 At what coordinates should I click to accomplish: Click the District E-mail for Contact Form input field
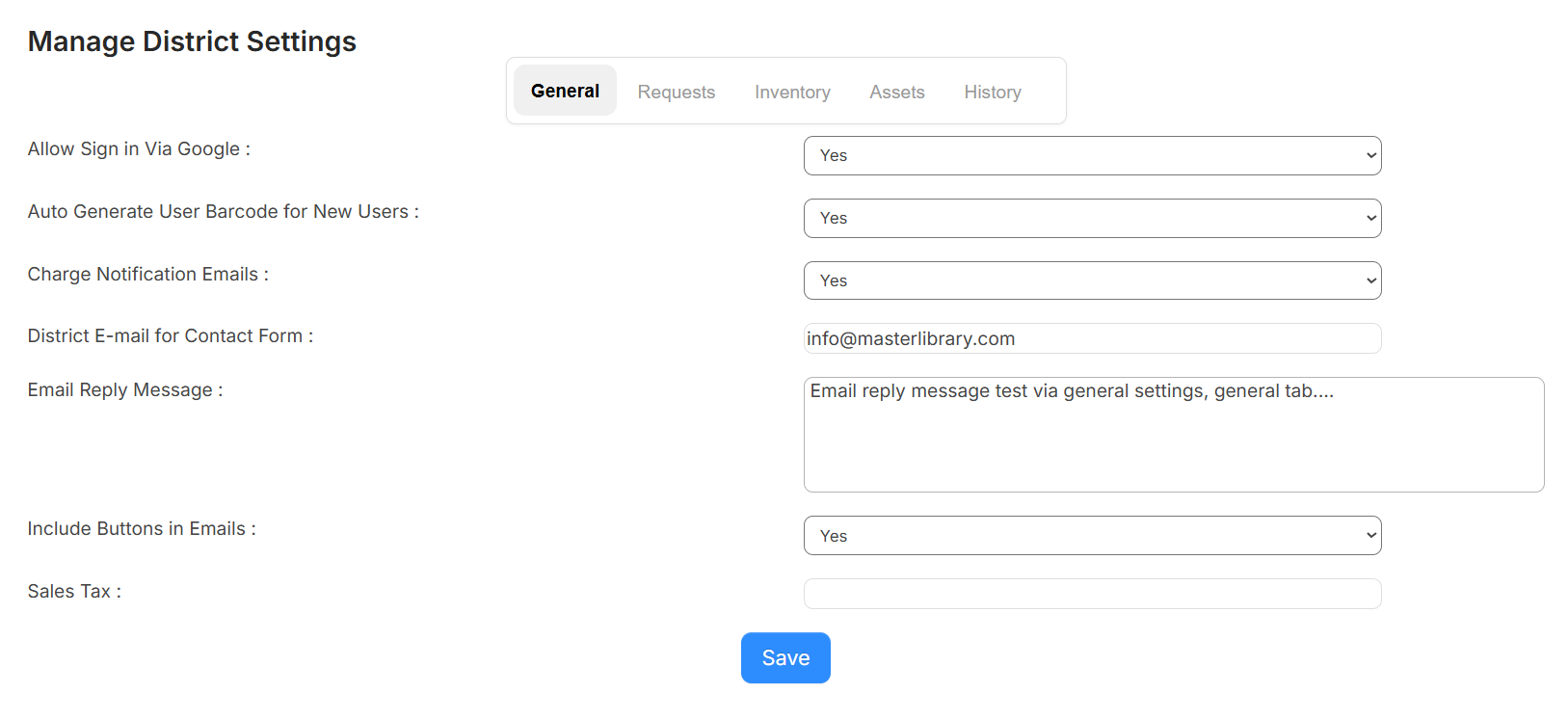tap(1092, 338)
